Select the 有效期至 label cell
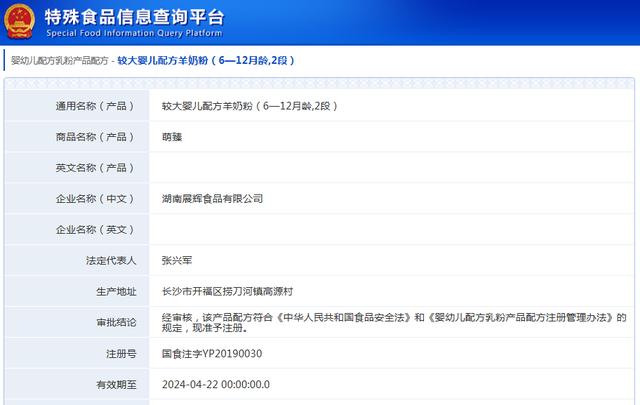Screen dimensions: 640x405 pyautogui.click(x=77, y=385)
